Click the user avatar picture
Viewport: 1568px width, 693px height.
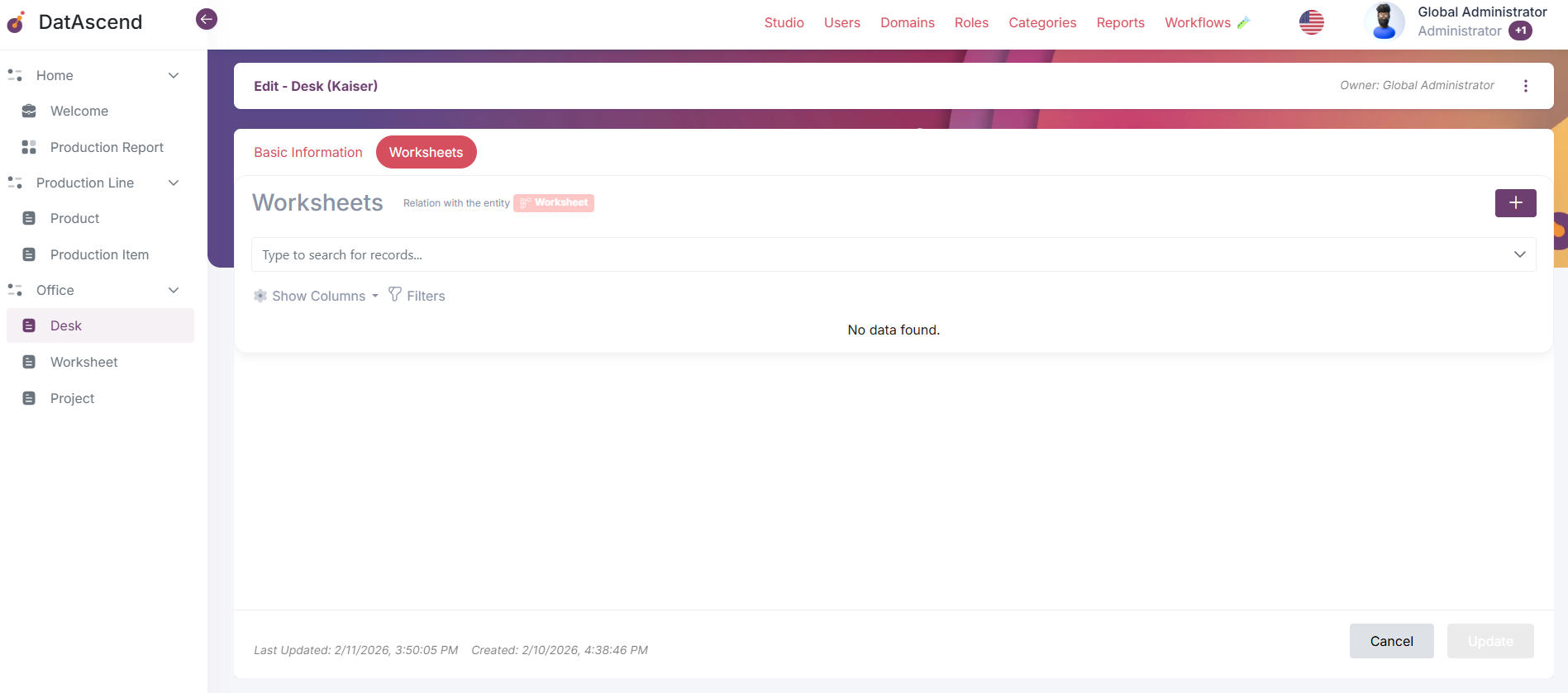[1385, 21]
